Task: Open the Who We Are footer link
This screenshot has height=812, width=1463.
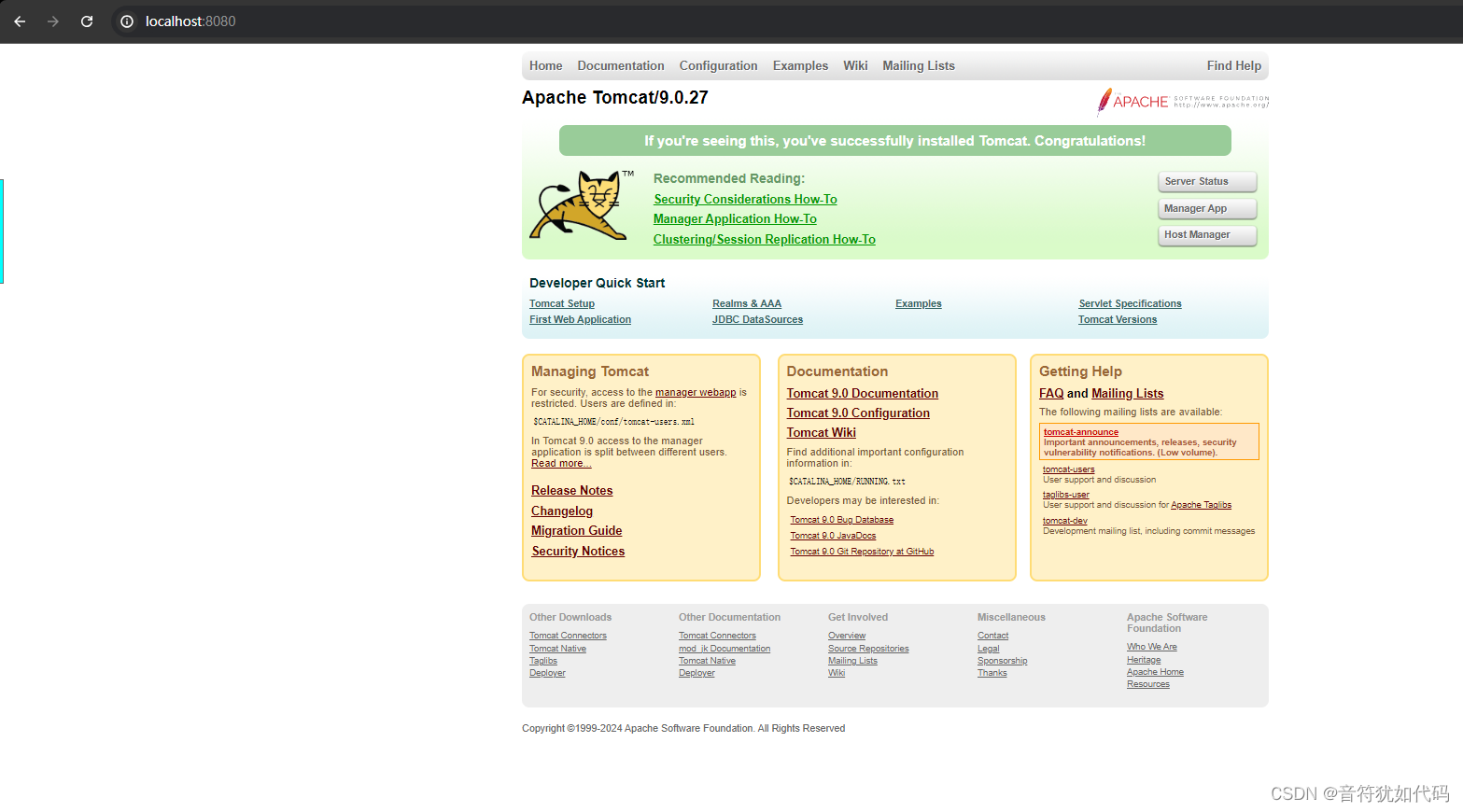Action: (1152, 647)
